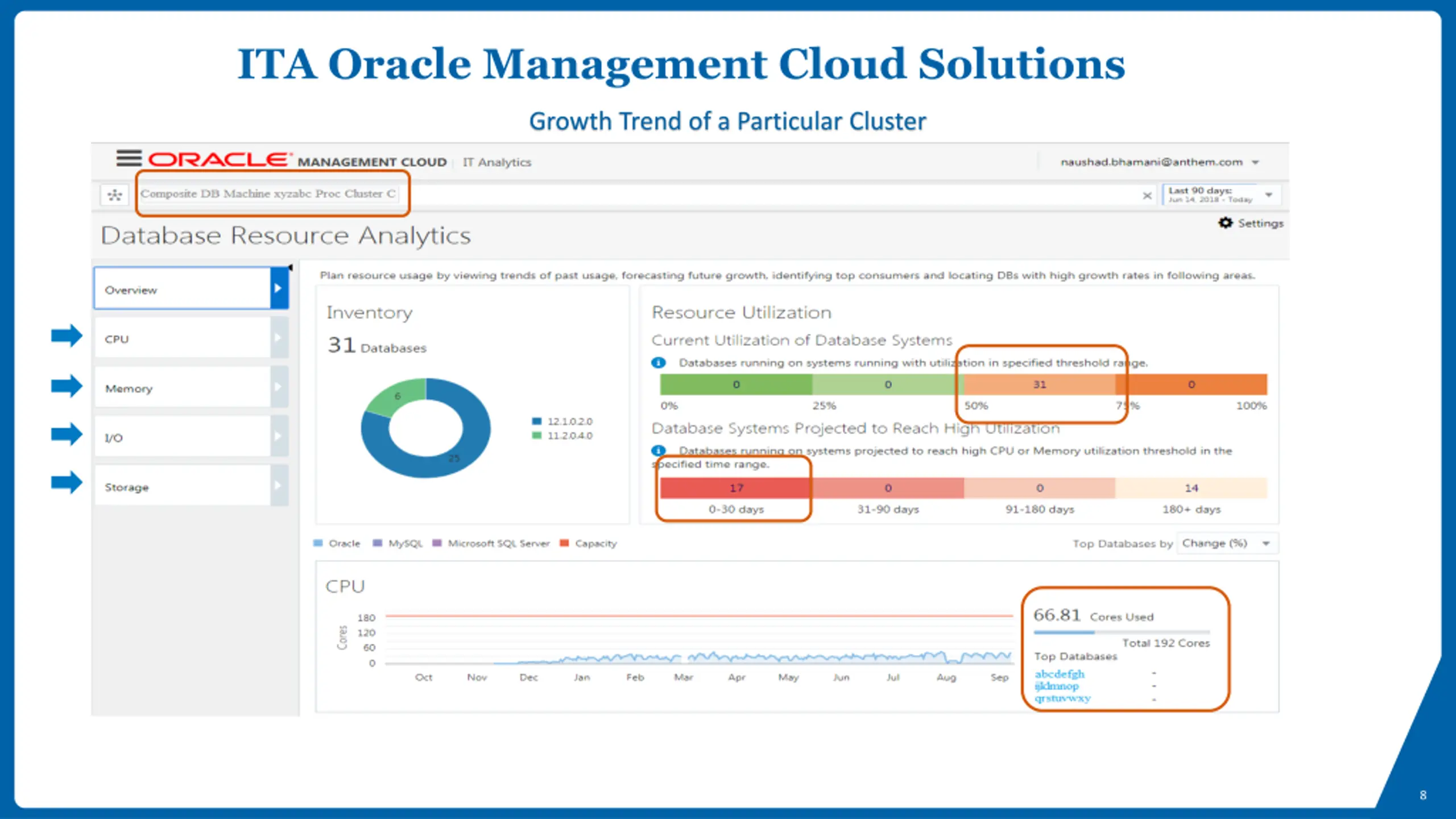Open the hamburger navigation menu
This screenshot has width=1456, height=819.
click(x=129, y=159)
